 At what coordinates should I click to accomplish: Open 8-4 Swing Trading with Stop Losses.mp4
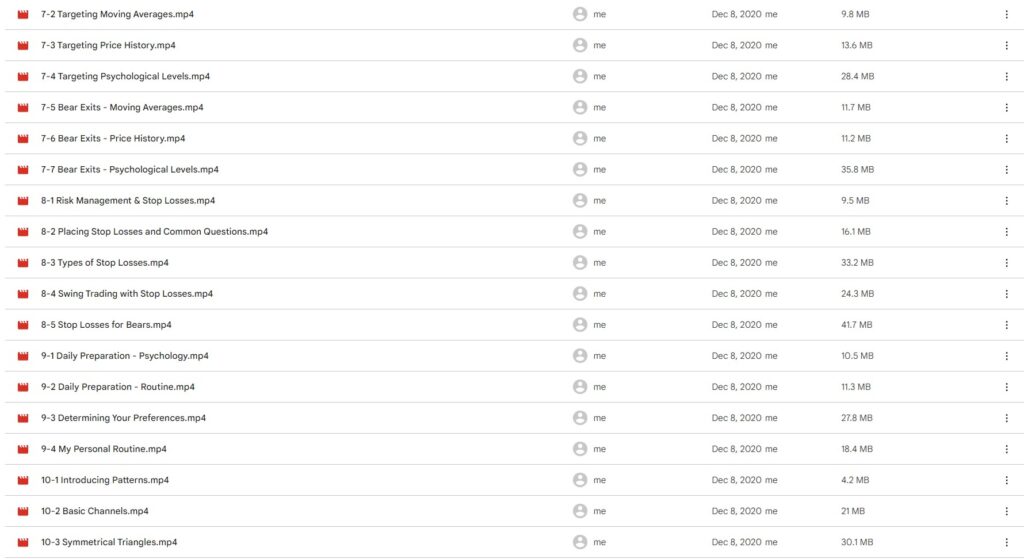[127, 294]
